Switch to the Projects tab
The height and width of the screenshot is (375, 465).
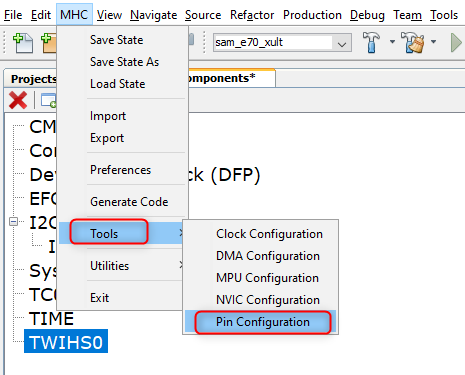click(x=31, y=79)
